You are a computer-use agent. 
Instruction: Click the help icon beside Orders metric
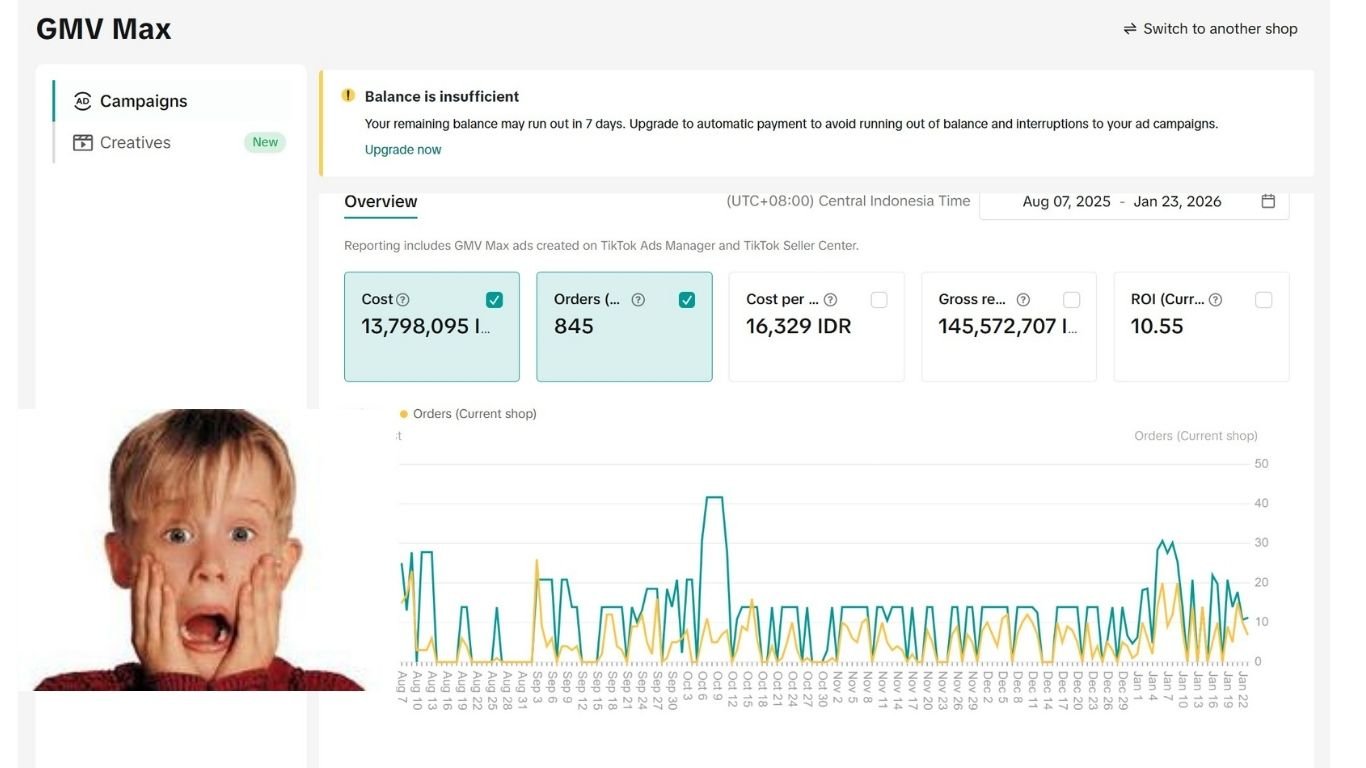point(638,300)
